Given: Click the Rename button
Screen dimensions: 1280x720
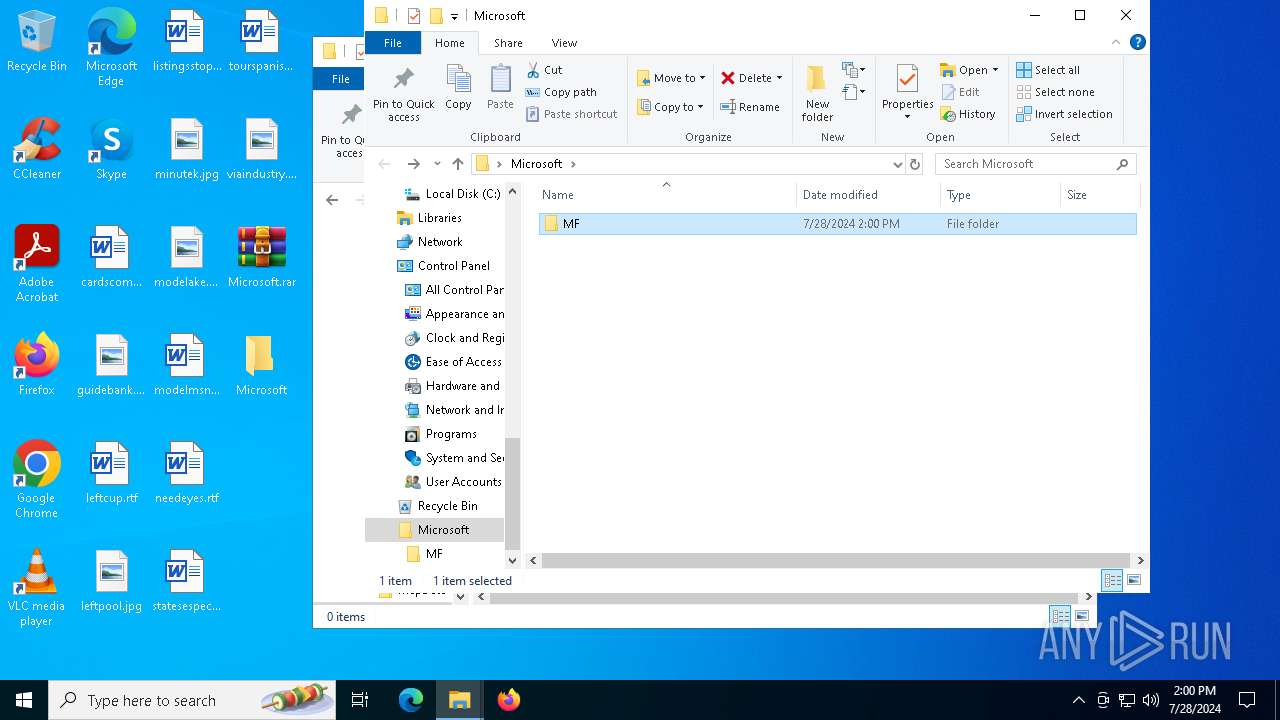Looking at the screenshot, I should (x=749, y=107).
